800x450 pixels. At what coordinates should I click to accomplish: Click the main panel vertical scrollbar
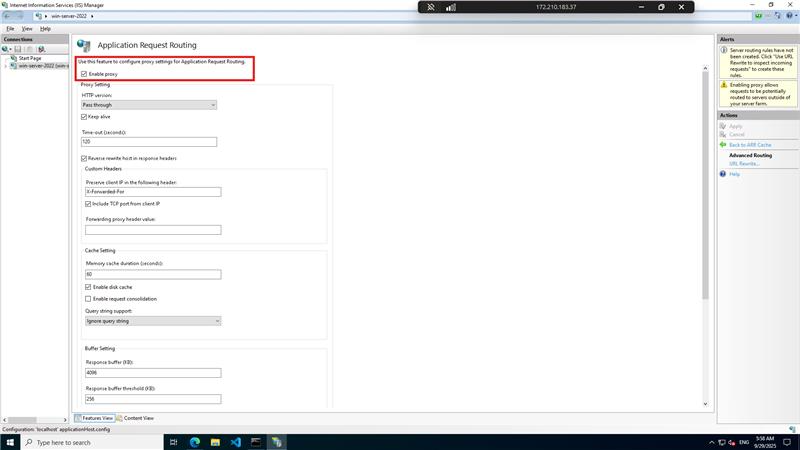click(706, 185)
